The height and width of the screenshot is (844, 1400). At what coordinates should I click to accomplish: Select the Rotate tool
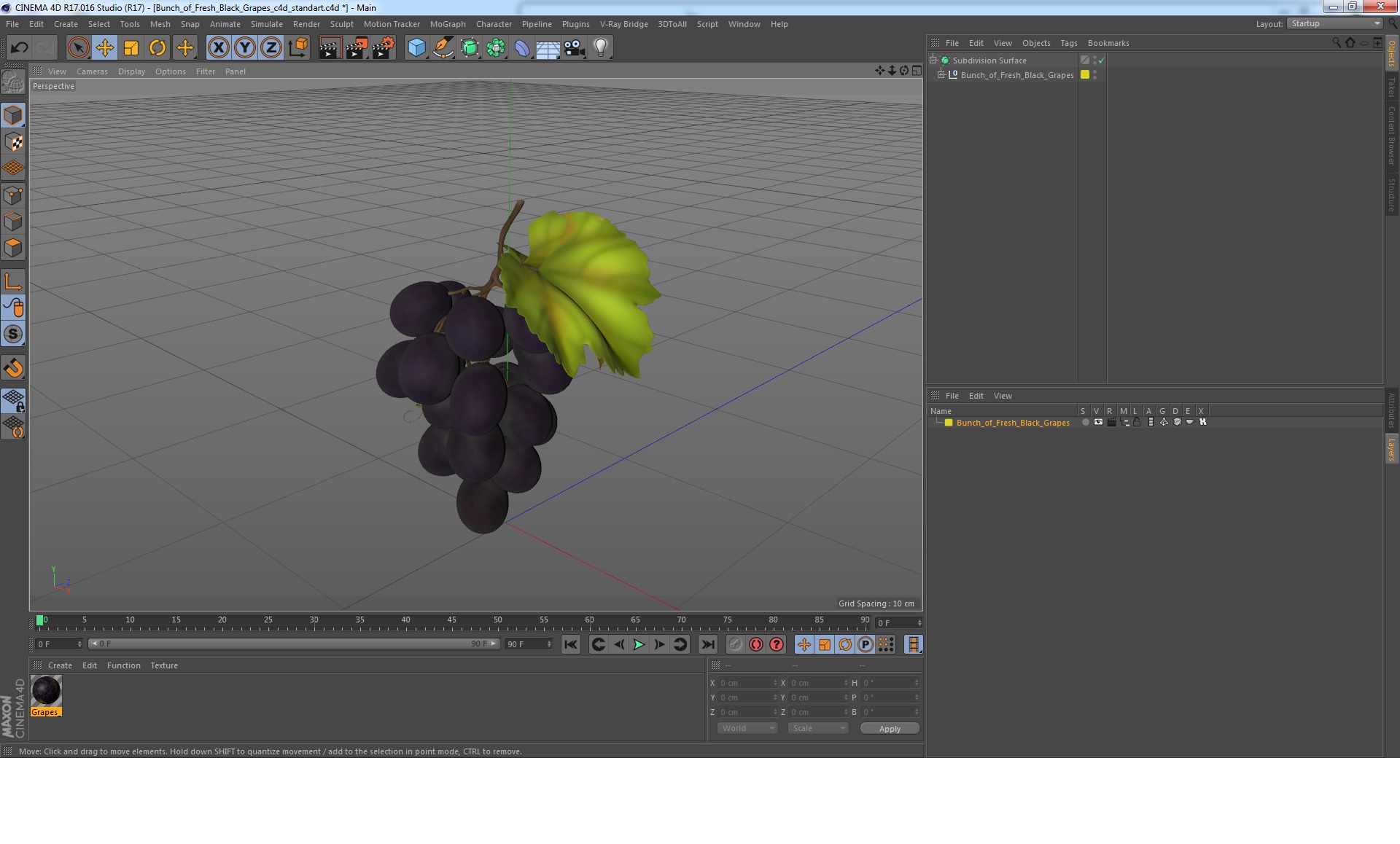[157, 48]
